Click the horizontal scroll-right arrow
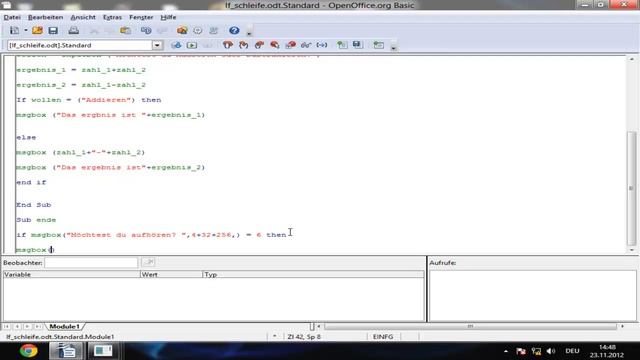 (x=622, y=326)
